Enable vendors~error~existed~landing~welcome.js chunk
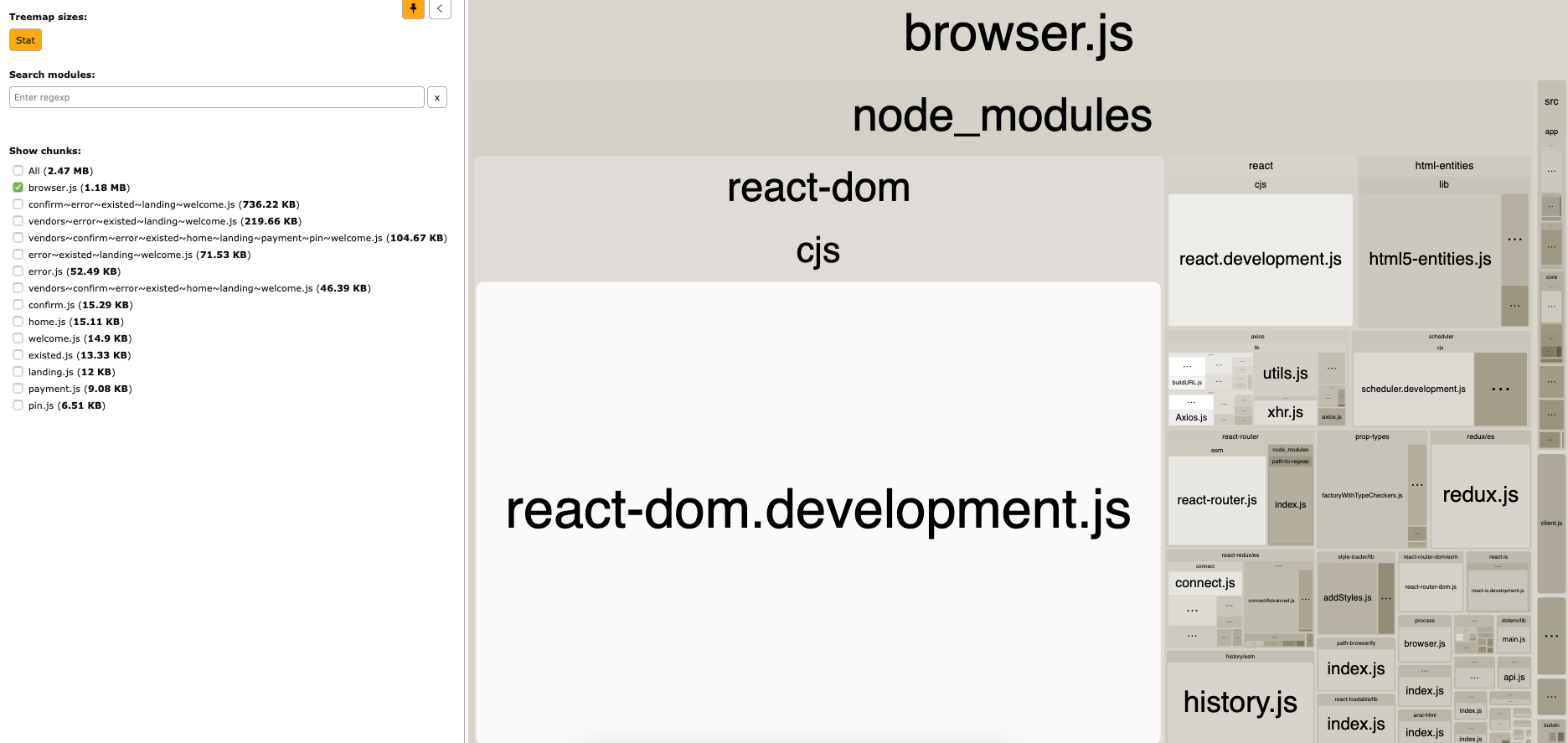The height and width of the screenshot is (743, 1568). 18,221
